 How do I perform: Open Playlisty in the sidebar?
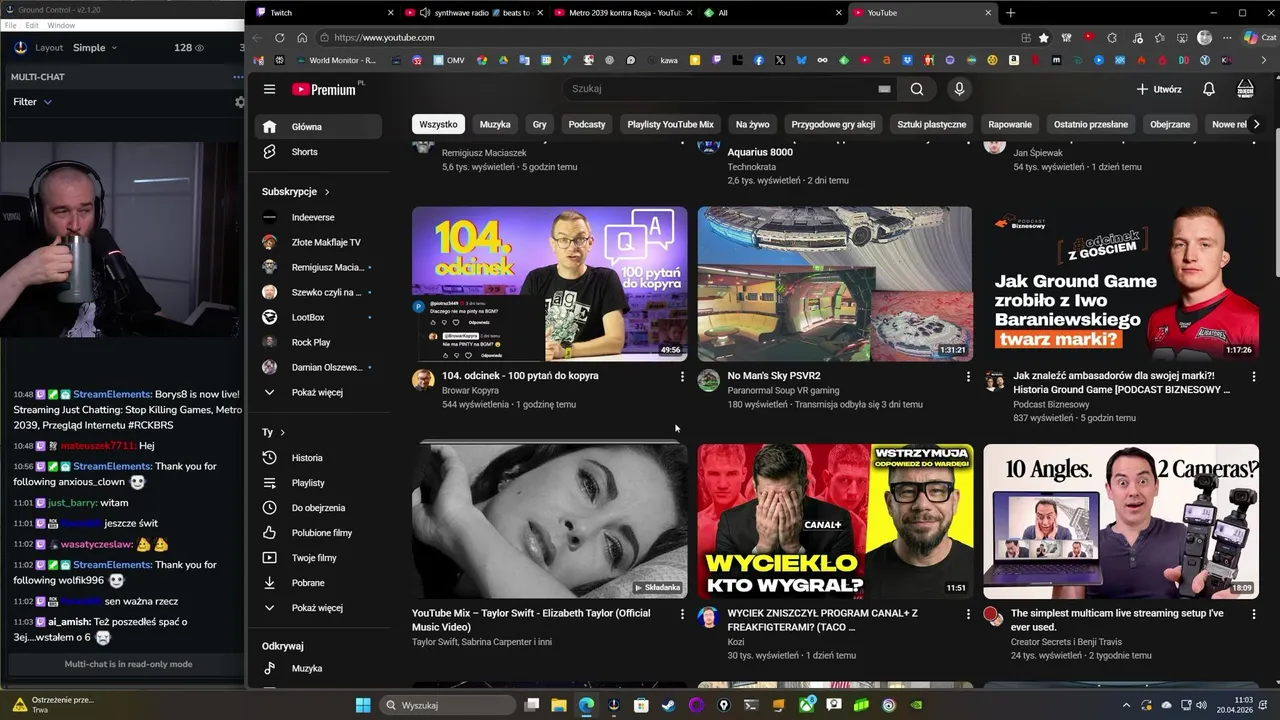point(317,483)
